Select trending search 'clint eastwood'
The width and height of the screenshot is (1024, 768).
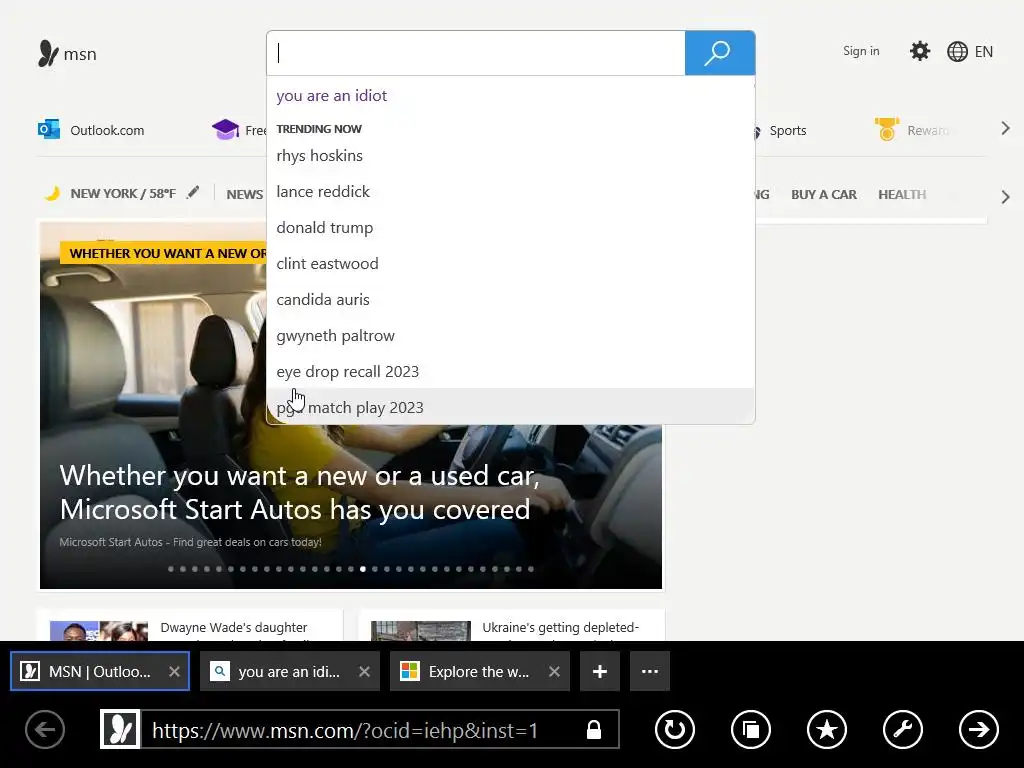511,263
